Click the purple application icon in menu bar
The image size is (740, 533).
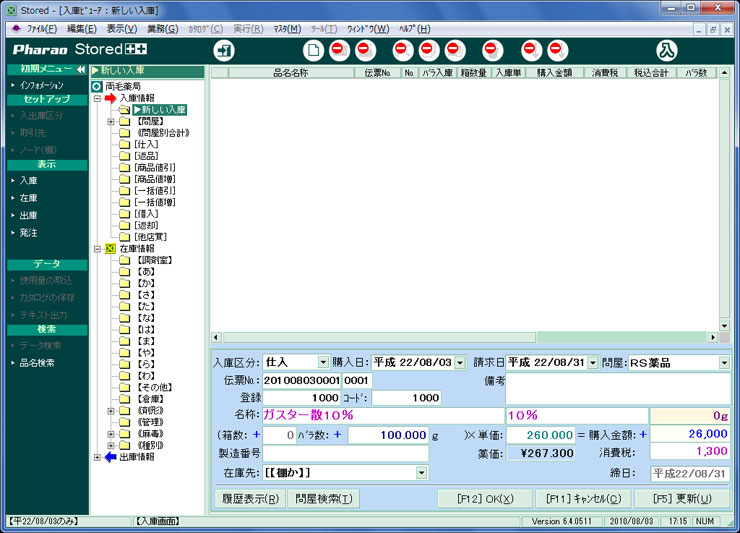tap(16, 29)
